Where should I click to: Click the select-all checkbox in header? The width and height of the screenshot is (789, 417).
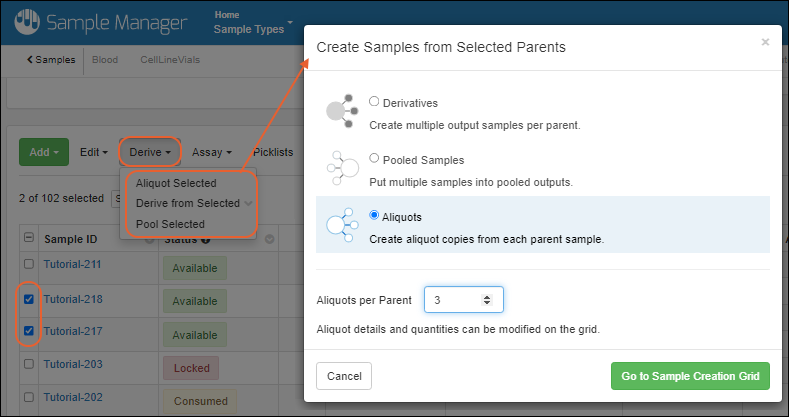pos(29,238)
